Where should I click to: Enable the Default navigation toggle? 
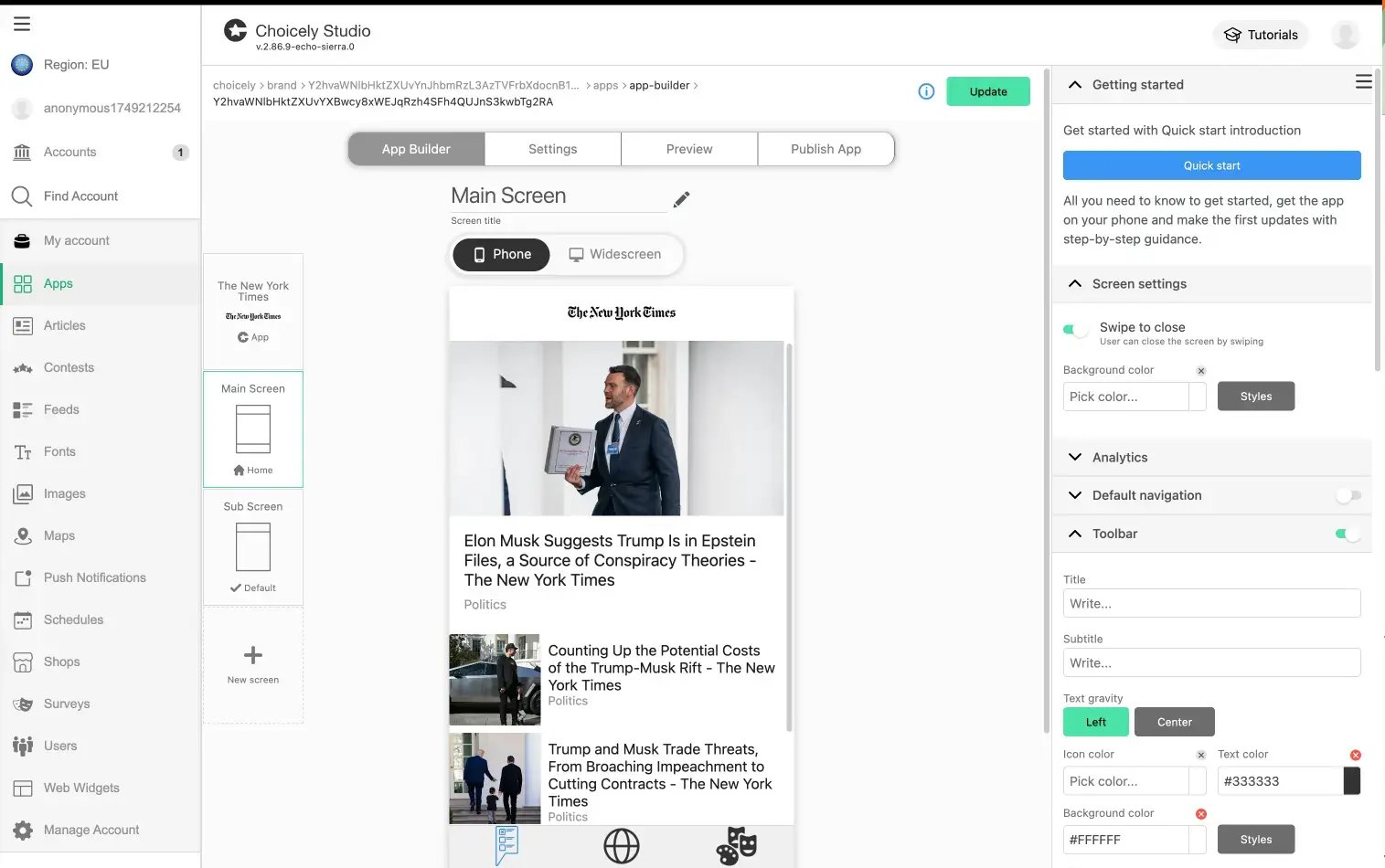coord(1348,495)
